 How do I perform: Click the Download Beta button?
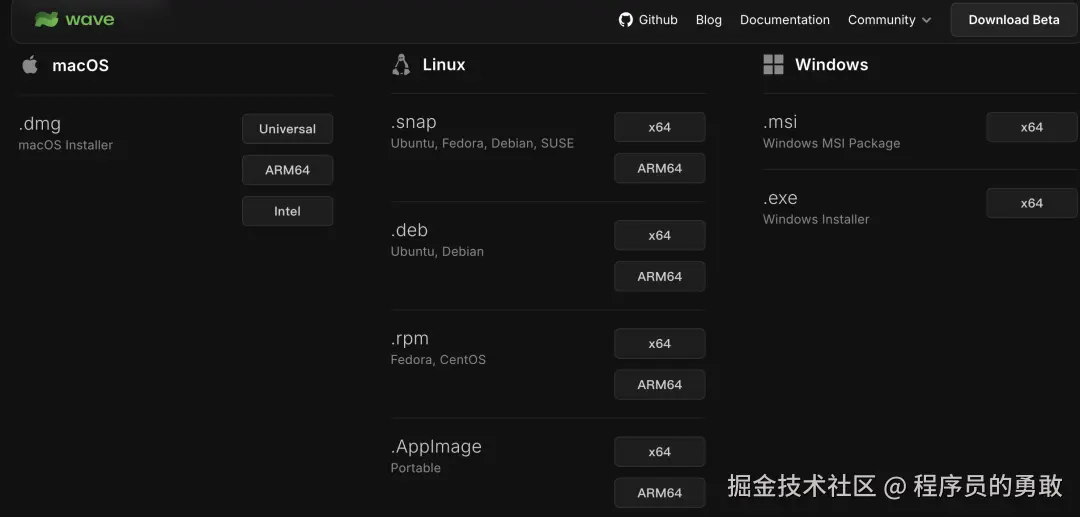(1014, 20)
